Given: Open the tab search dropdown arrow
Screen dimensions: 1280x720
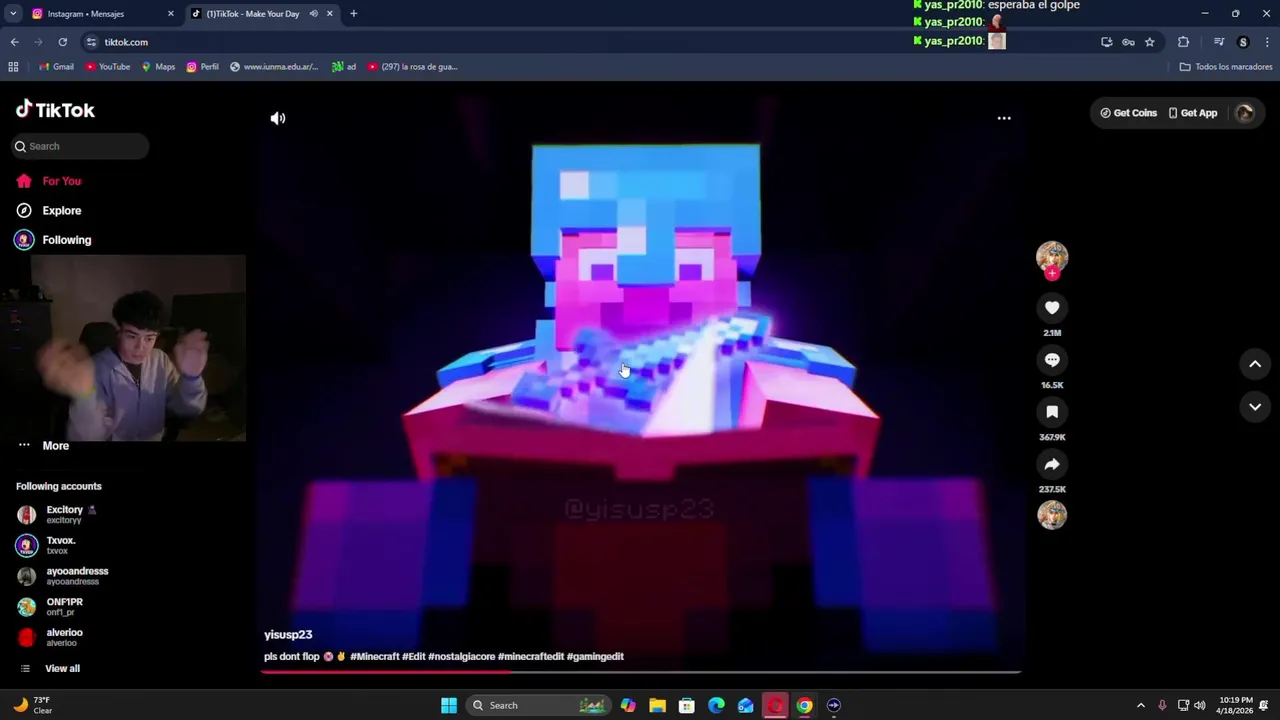Looking at the screenshot, I should pos(13,14).
